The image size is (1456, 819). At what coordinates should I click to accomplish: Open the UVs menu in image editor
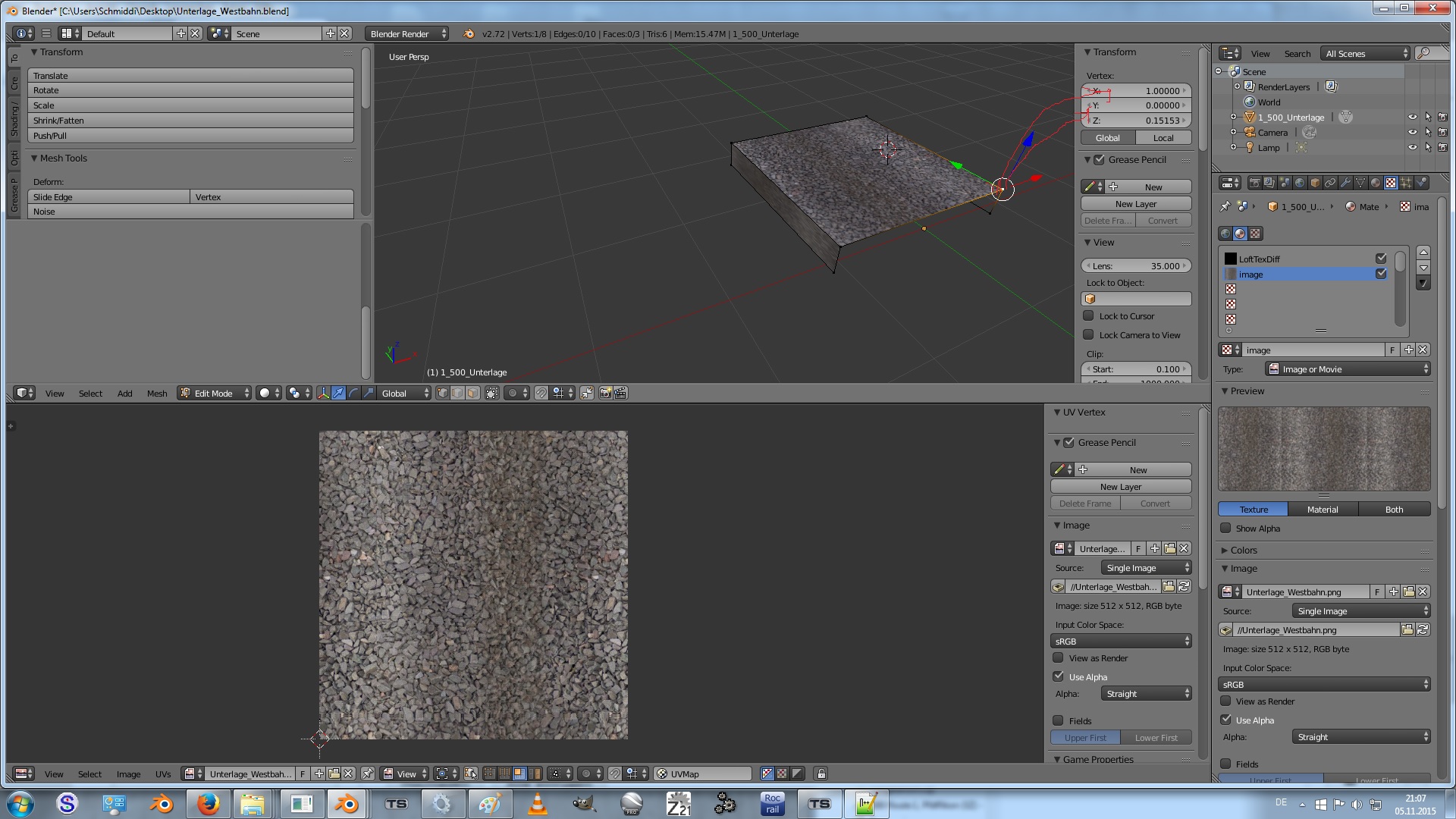pos(163,773)
